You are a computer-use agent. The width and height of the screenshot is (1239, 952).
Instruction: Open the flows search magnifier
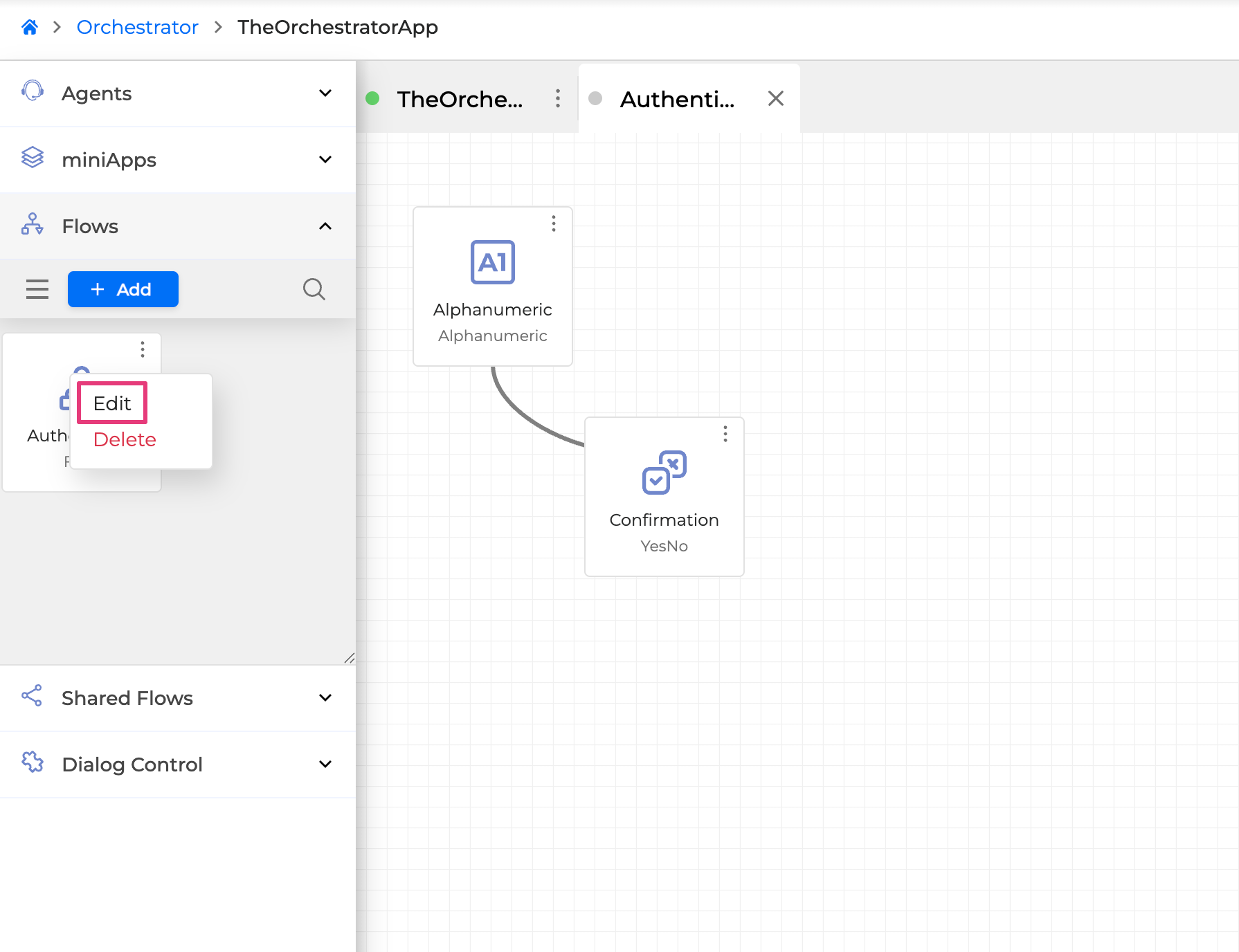pyautogui.click(x=314, y=289)
